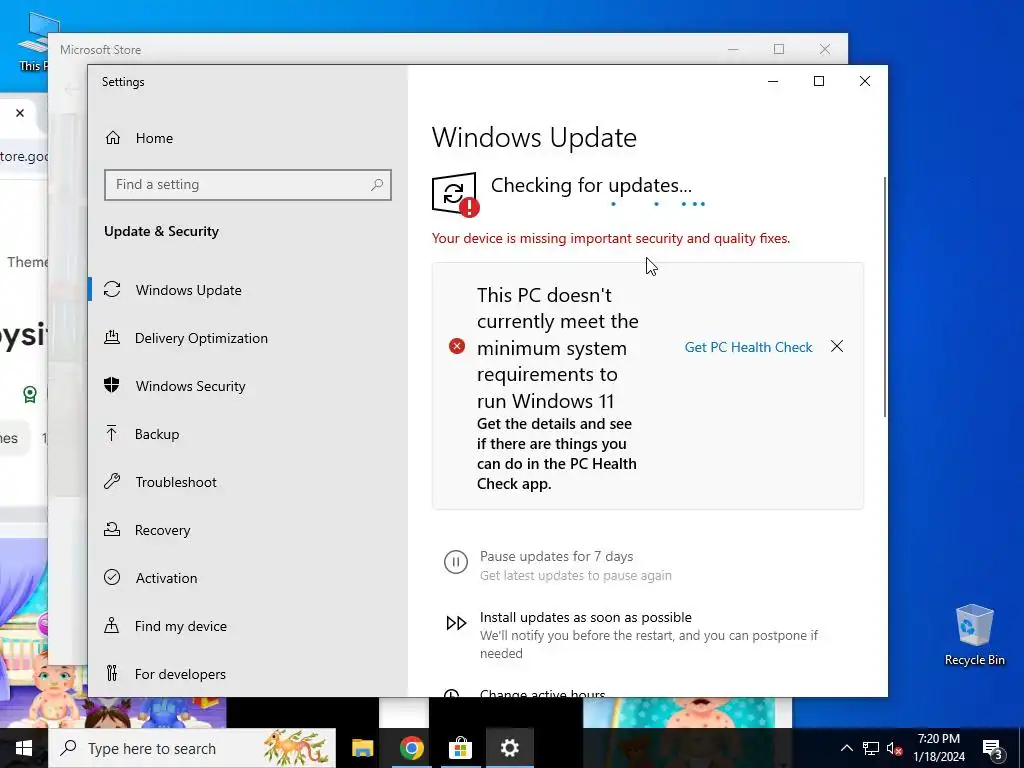Show hidden system tray icons
This screenshot has height=768, width=1024.
846,748
